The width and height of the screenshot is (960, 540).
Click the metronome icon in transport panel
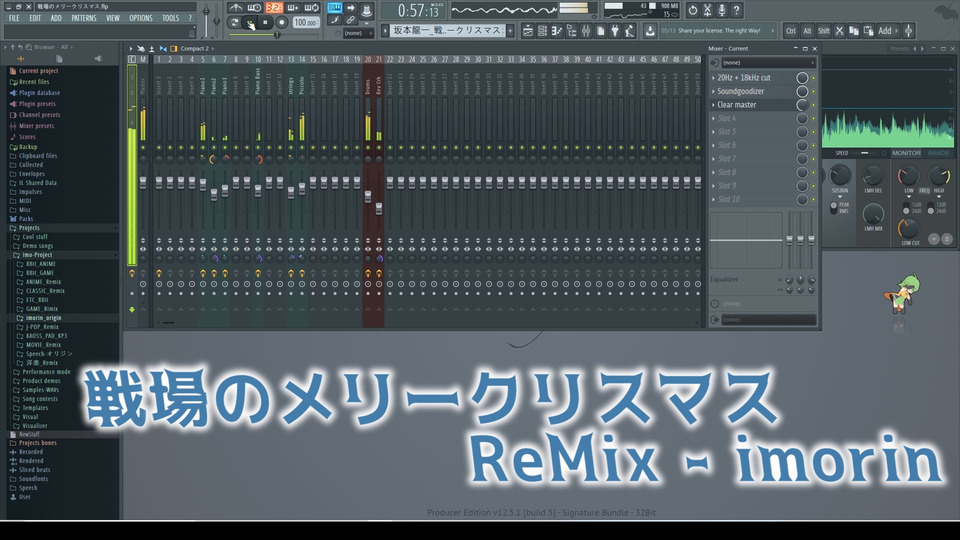click(x=236, y=8)
